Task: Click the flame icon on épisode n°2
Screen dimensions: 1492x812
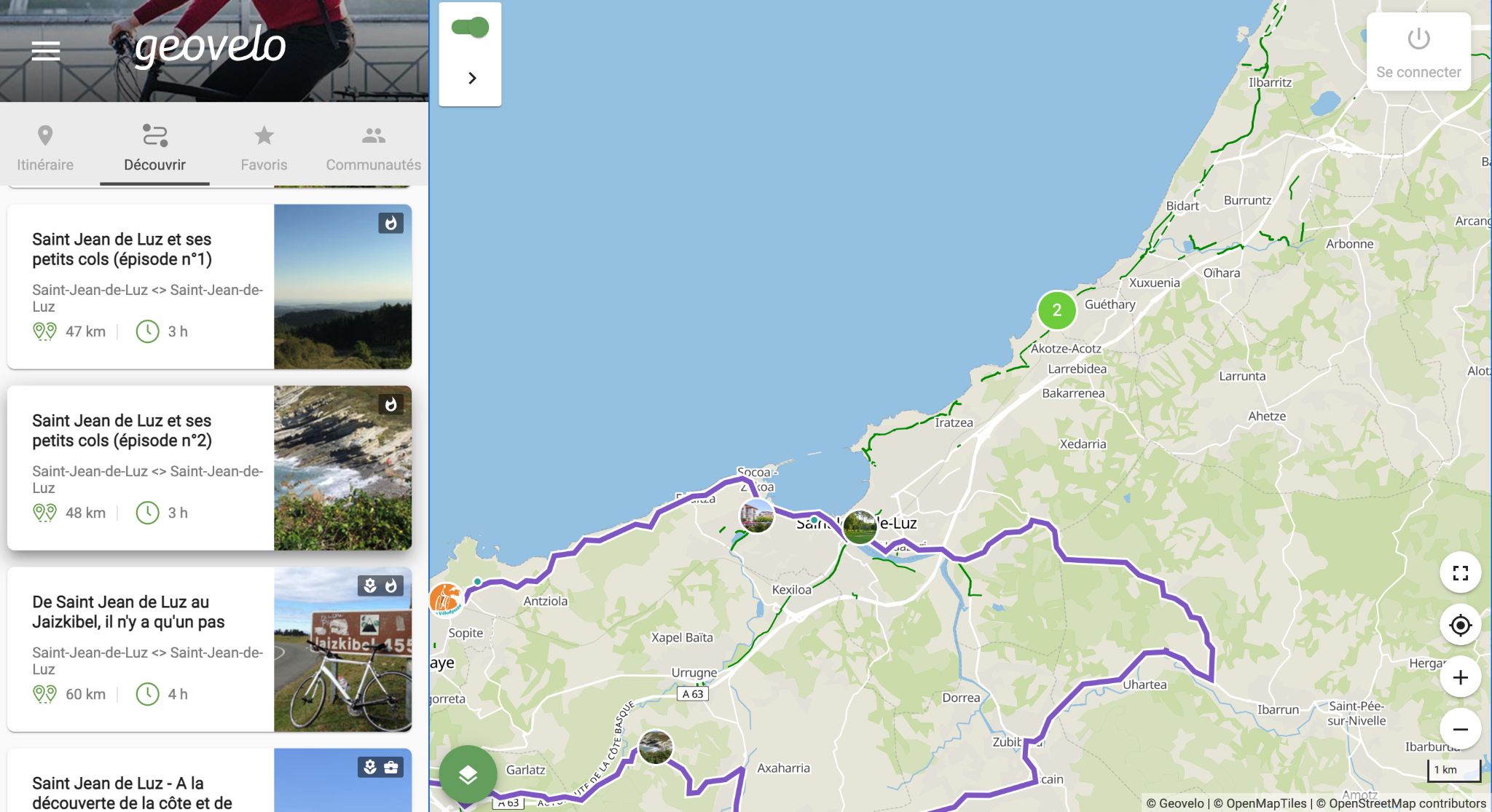Action: (x=390, y=404)
